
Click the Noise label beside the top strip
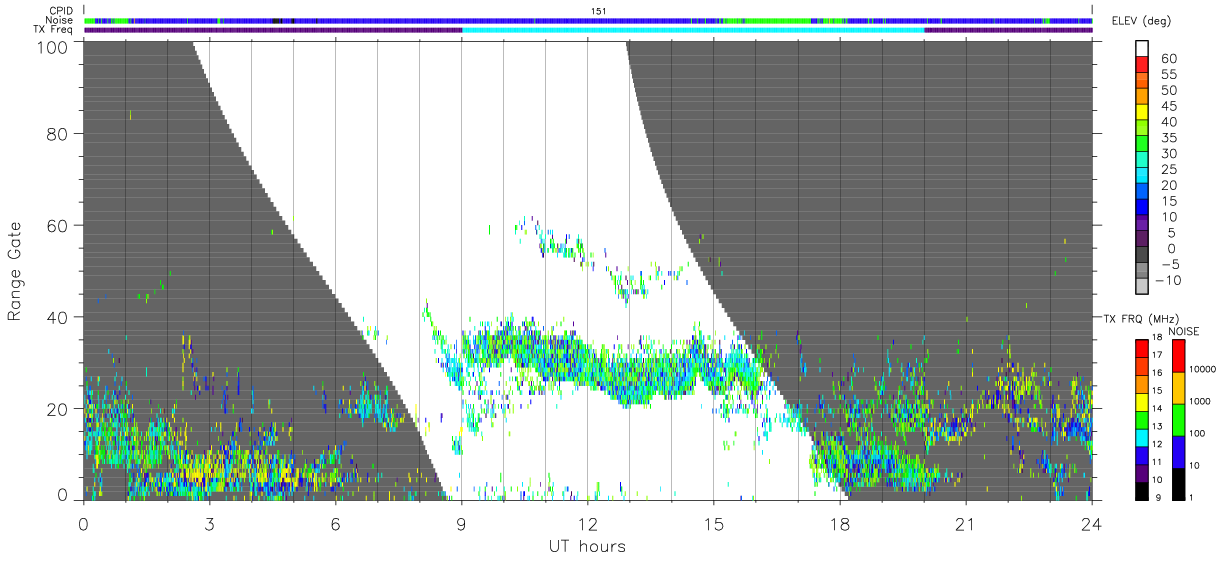point(59,20)
